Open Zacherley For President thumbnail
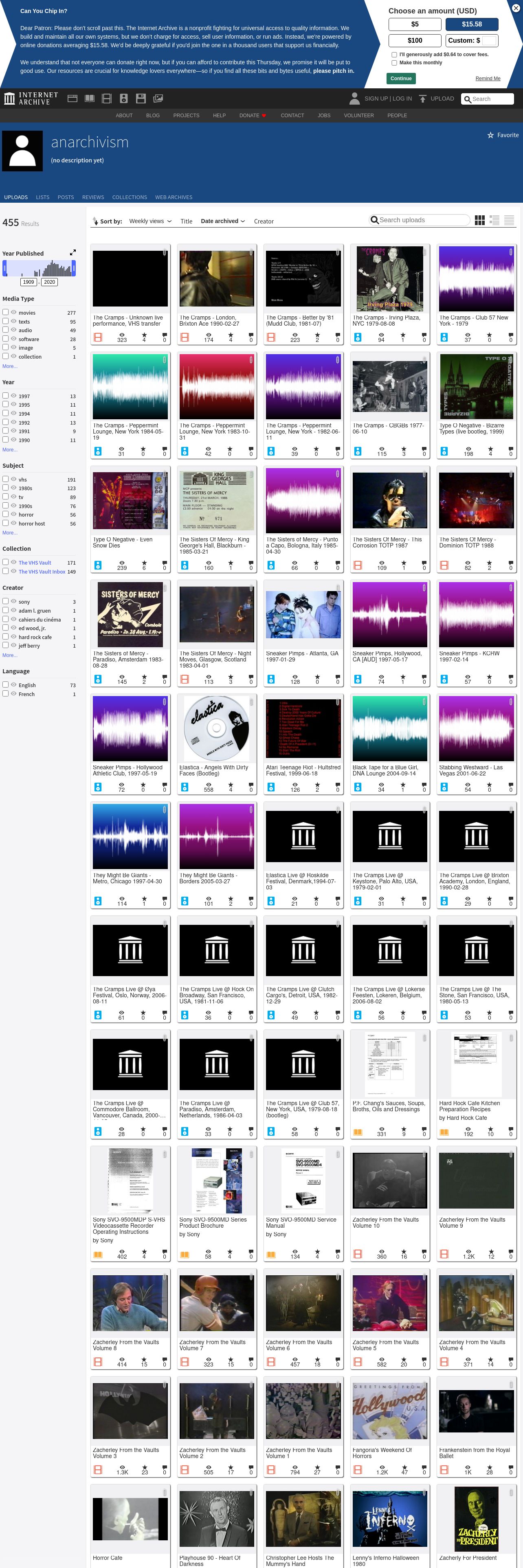Image resolution: width=523 pixels, height=1568 pixels. pos(476,1519)
